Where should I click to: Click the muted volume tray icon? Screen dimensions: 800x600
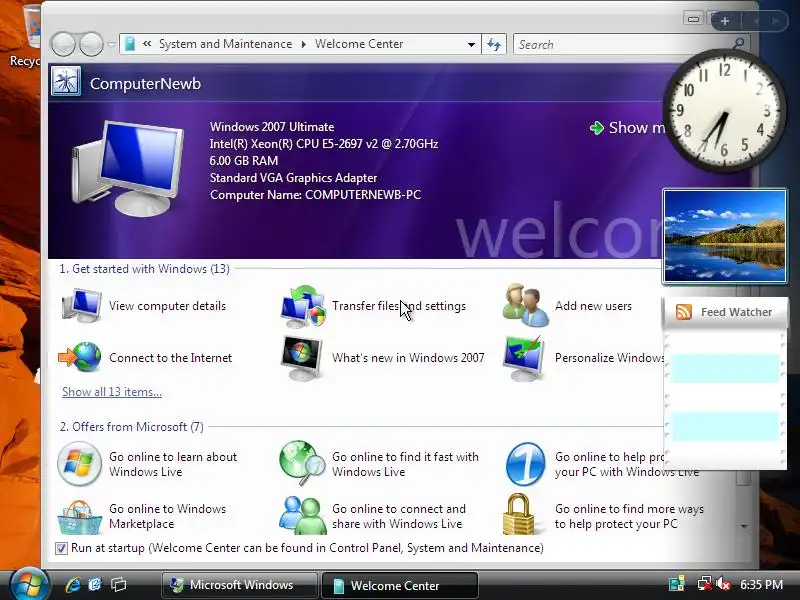723,584
